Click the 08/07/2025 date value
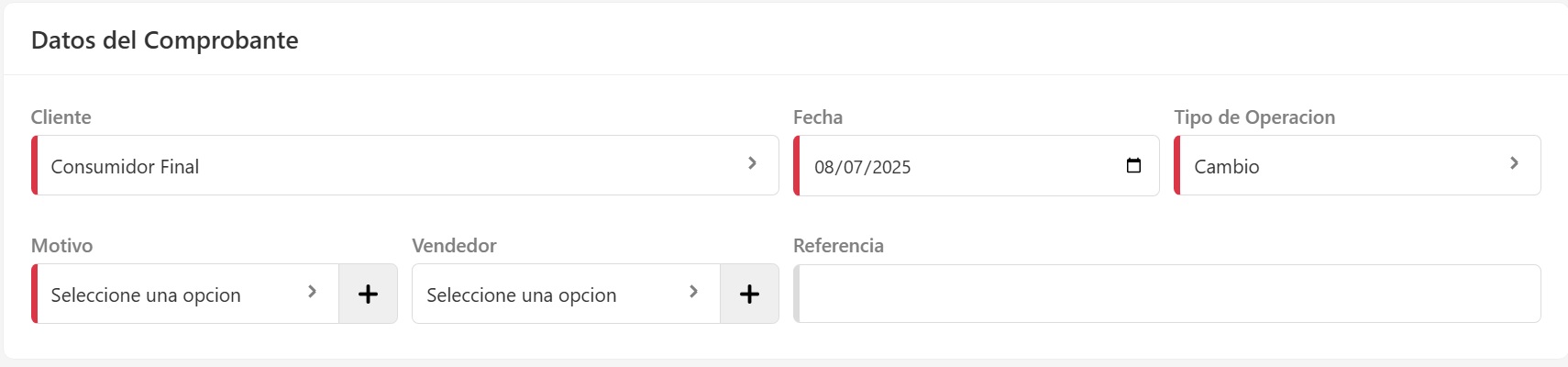The width and height of the screenshot is (1568, 367). click(x=862, y=167)
